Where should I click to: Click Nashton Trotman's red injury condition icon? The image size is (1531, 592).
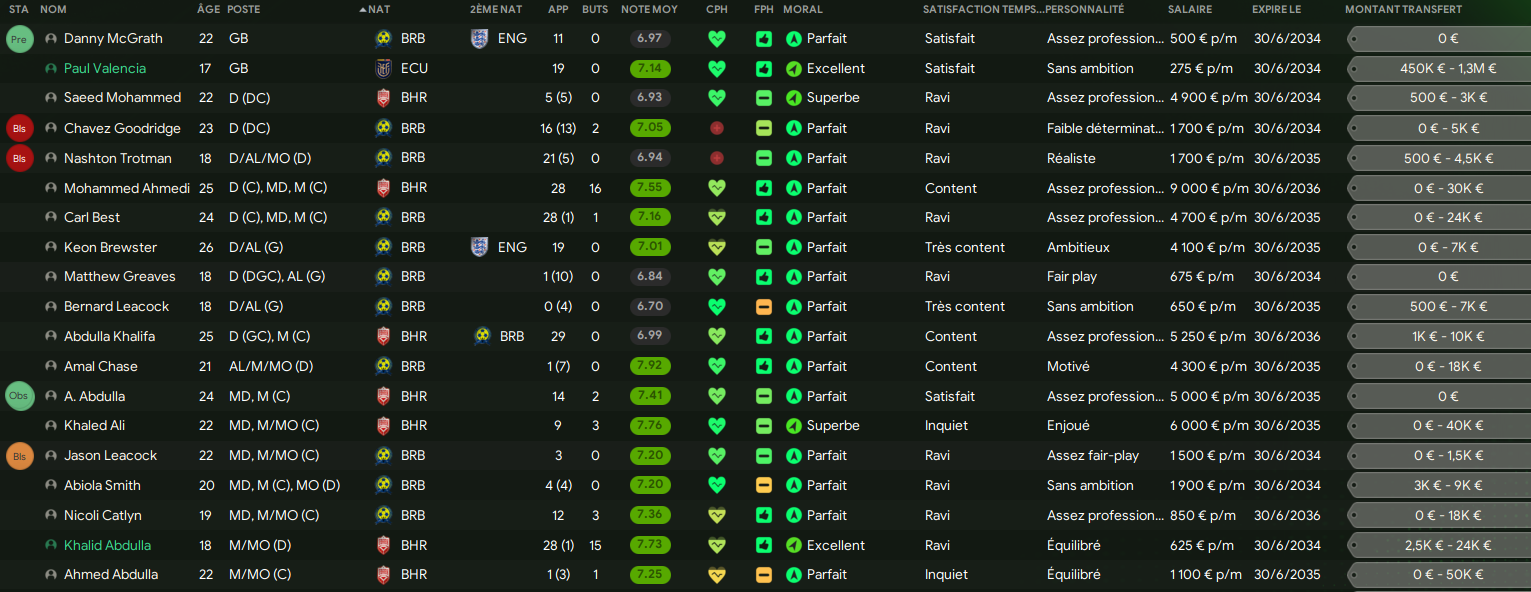tap(716, 158)
